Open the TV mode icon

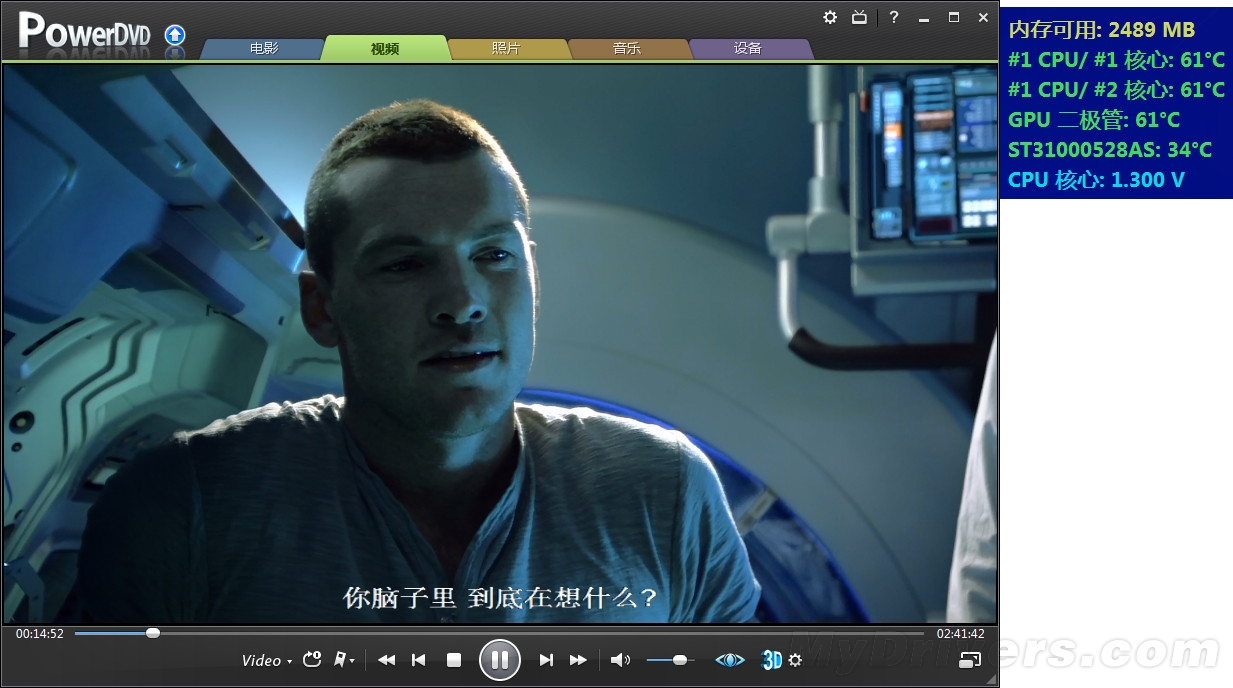[x=859, y=17]
